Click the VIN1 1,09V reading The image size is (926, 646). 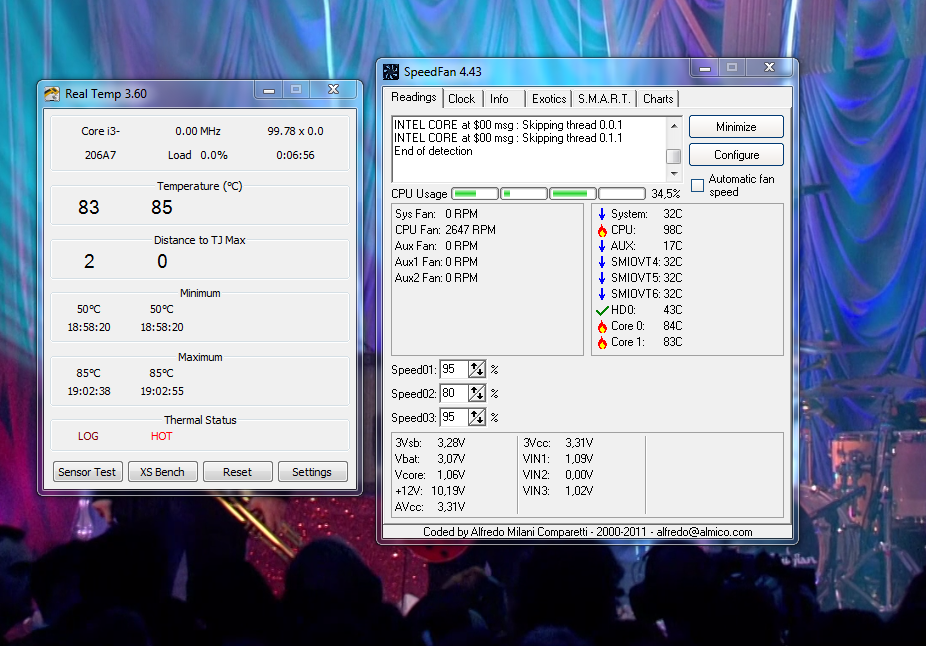(x=557, y=459)
